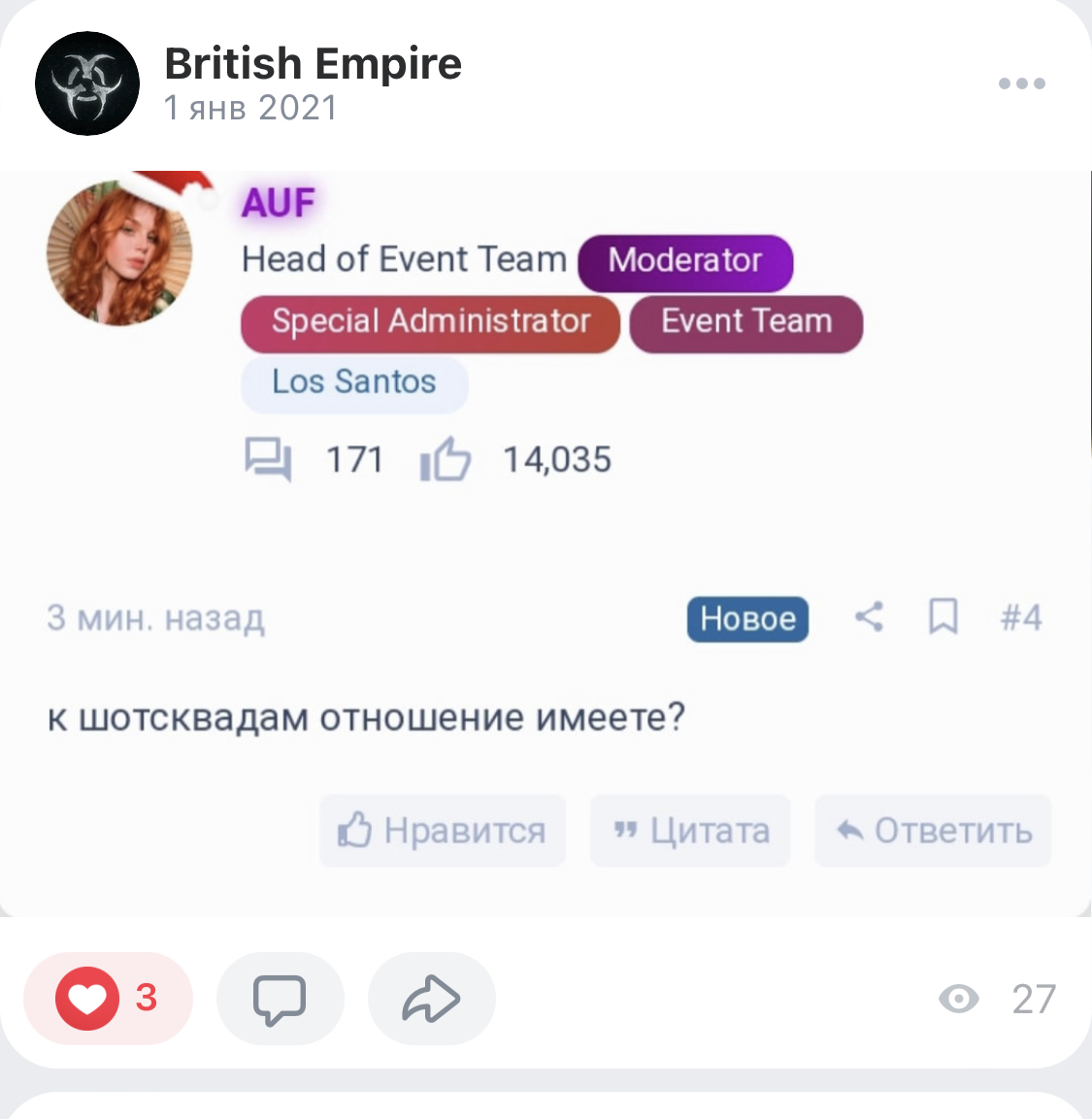Open the AUF username profile
The width and height of the screenshot is (1092, 1119).
click(x=278, y=203)
